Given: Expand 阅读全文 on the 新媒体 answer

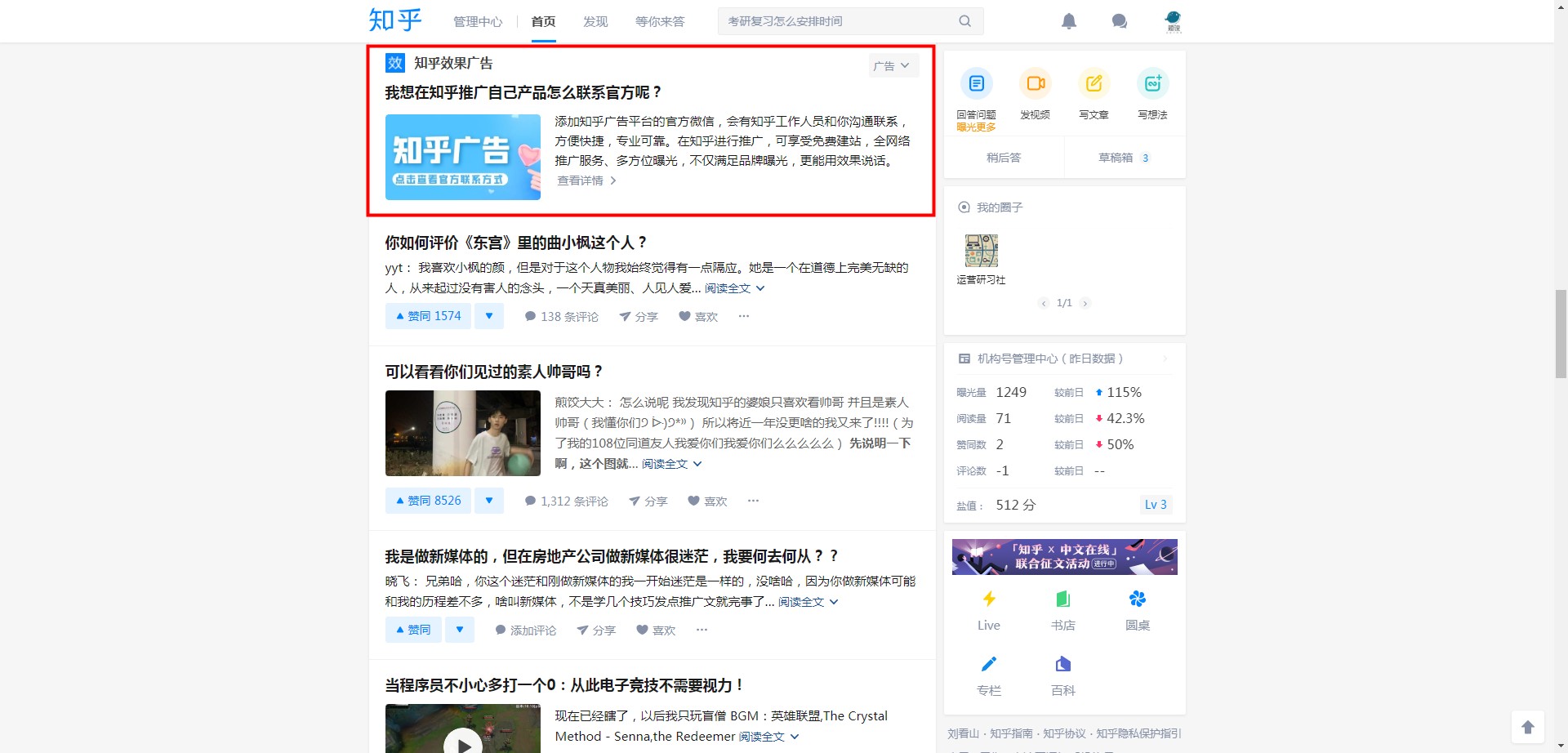Looking at the screenshot, I should [x=808, y=602].
